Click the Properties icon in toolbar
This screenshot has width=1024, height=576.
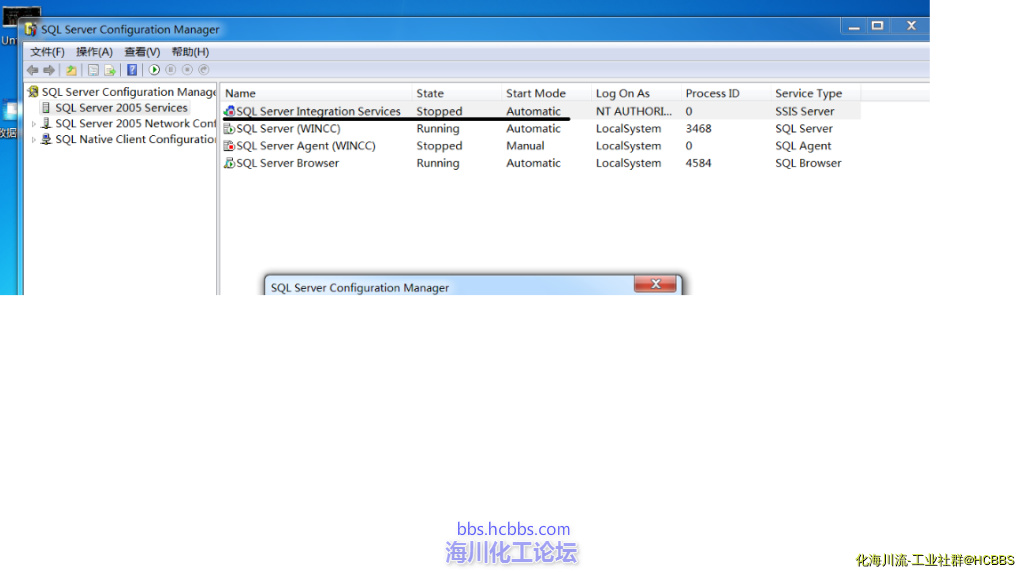coord(93,70)
